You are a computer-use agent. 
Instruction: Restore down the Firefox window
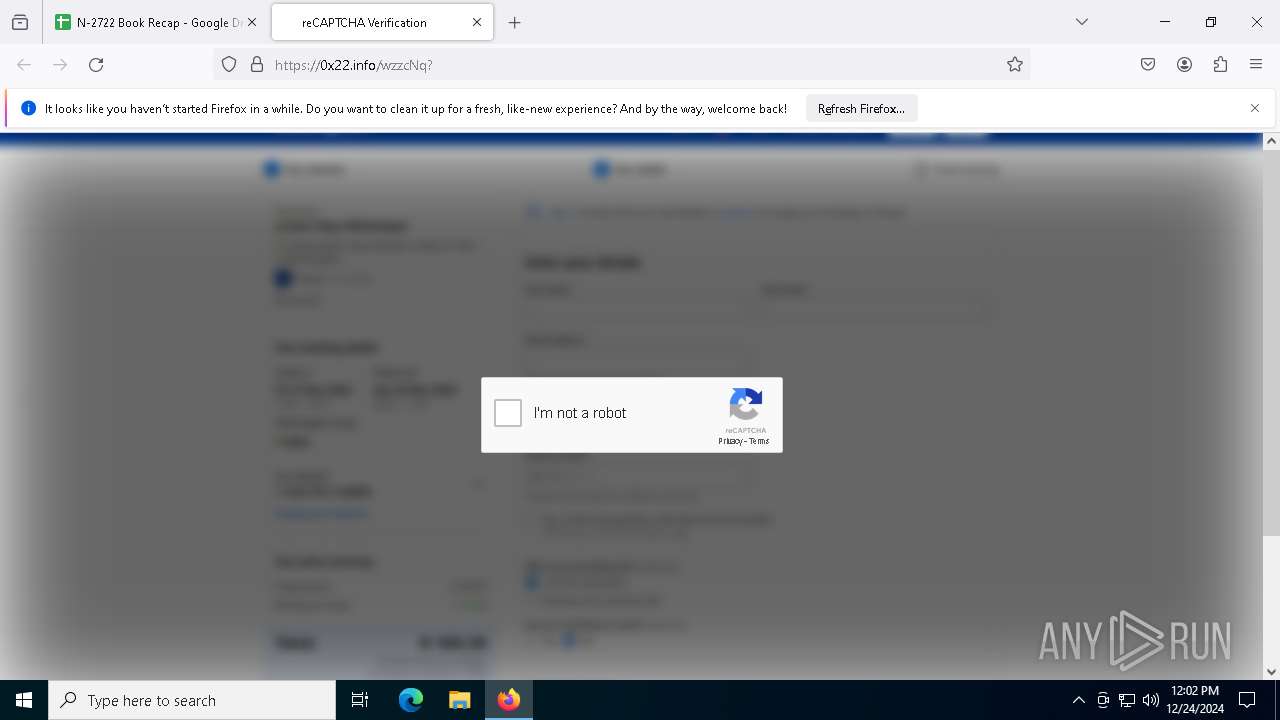coord(1211,22)
